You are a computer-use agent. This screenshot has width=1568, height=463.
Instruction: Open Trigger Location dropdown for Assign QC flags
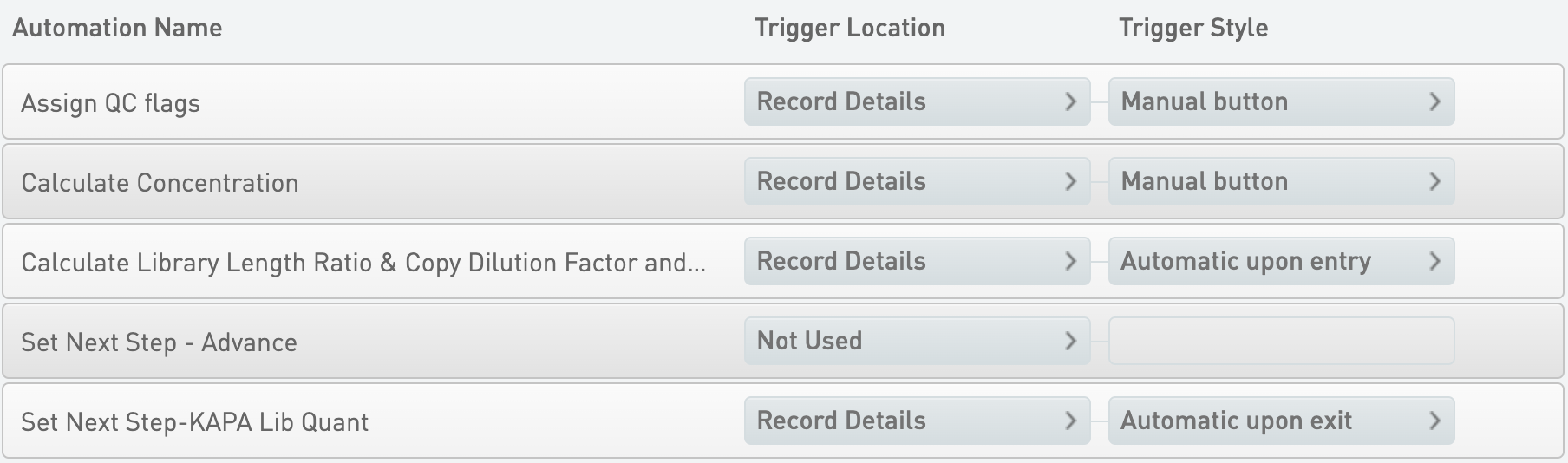click(916, 101)
